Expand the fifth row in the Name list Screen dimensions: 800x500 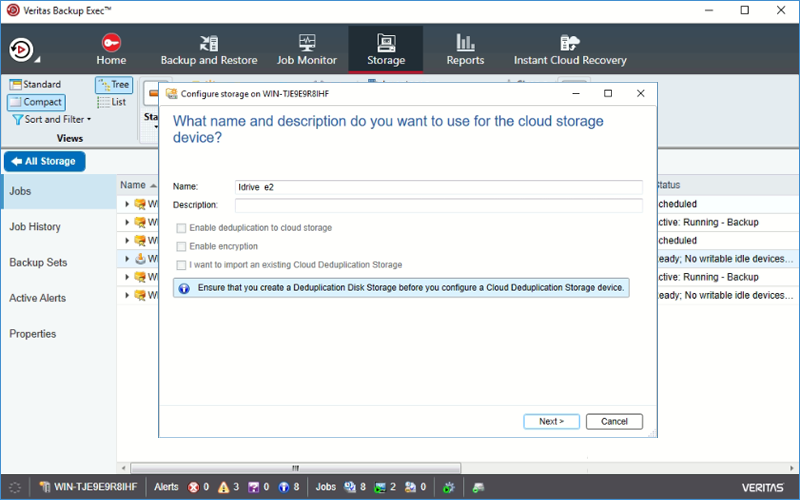(127, 277)
